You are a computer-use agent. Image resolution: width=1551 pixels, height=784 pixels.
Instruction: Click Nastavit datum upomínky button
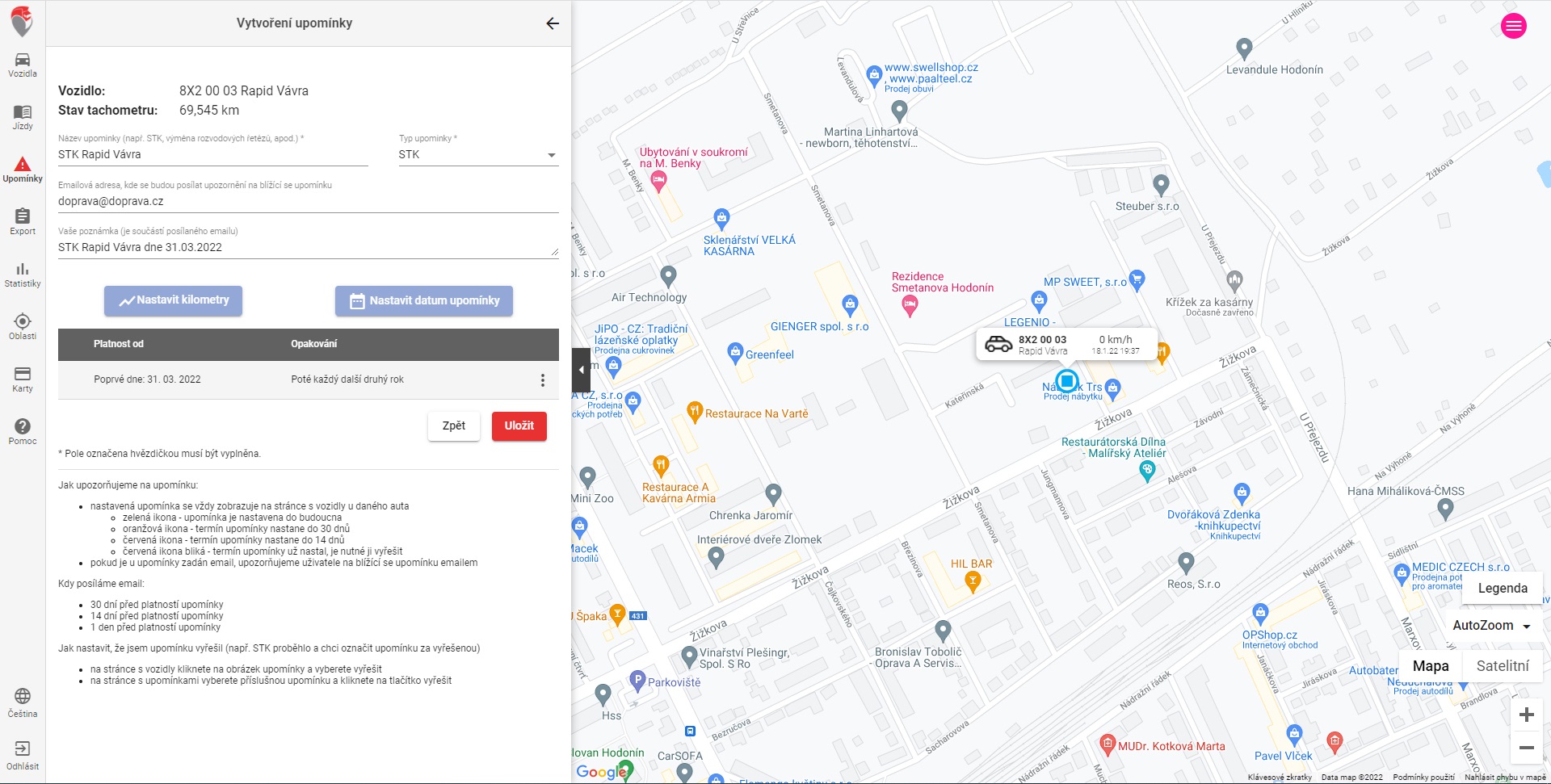click(424, 301)
